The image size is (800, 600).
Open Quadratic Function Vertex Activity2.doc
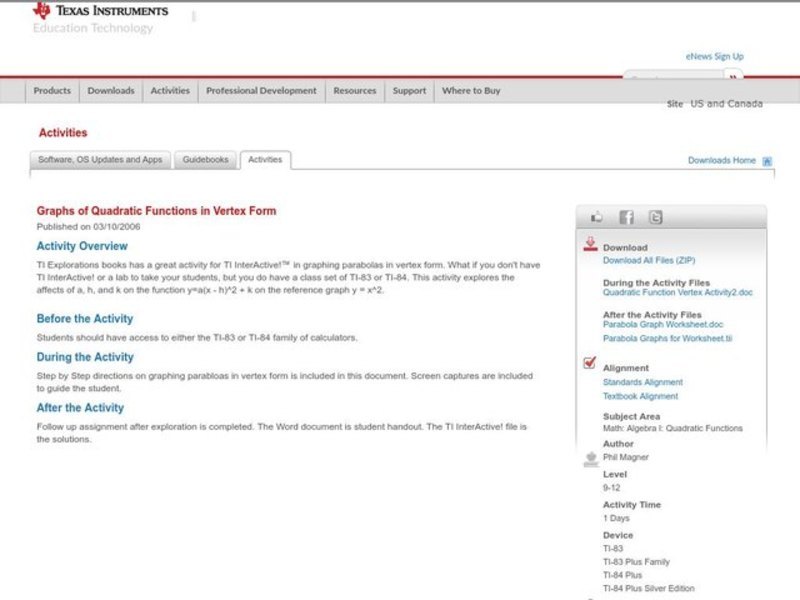pos(679,294)
